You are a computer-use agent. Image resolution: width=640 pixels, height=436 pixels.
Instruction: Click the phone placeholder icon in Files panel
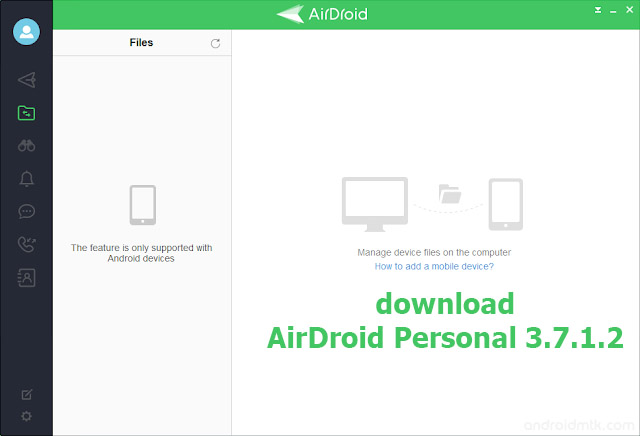pos(142,205)
